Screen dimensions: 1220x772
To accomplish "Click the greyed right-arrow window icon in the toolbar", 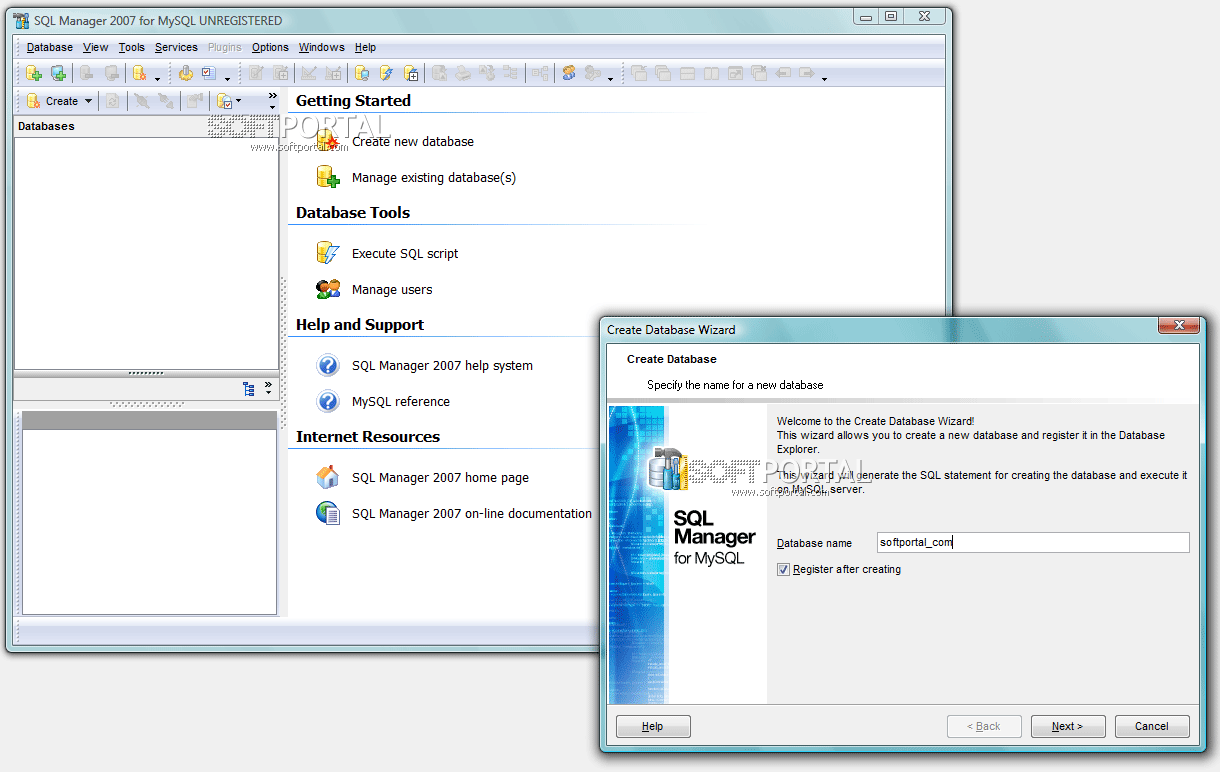I will (807, 73).
